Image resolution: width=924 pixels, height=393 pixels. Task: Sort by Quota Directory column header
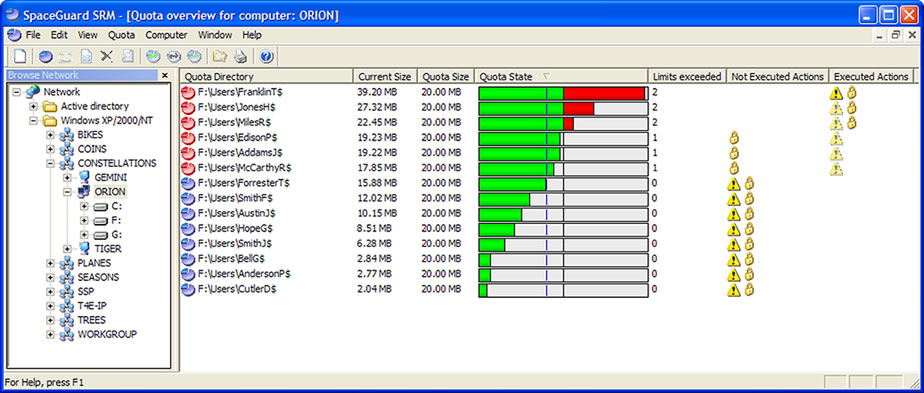click(266, 77)
